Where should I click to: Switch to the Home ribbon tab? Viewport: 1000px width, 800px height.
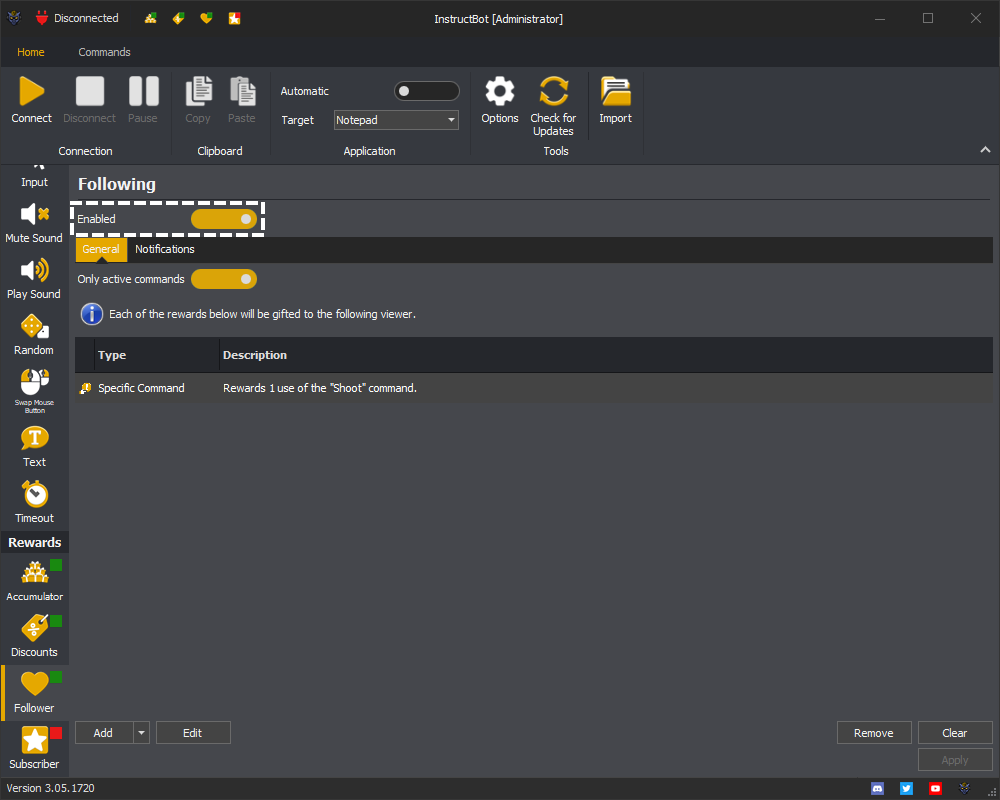31,52
